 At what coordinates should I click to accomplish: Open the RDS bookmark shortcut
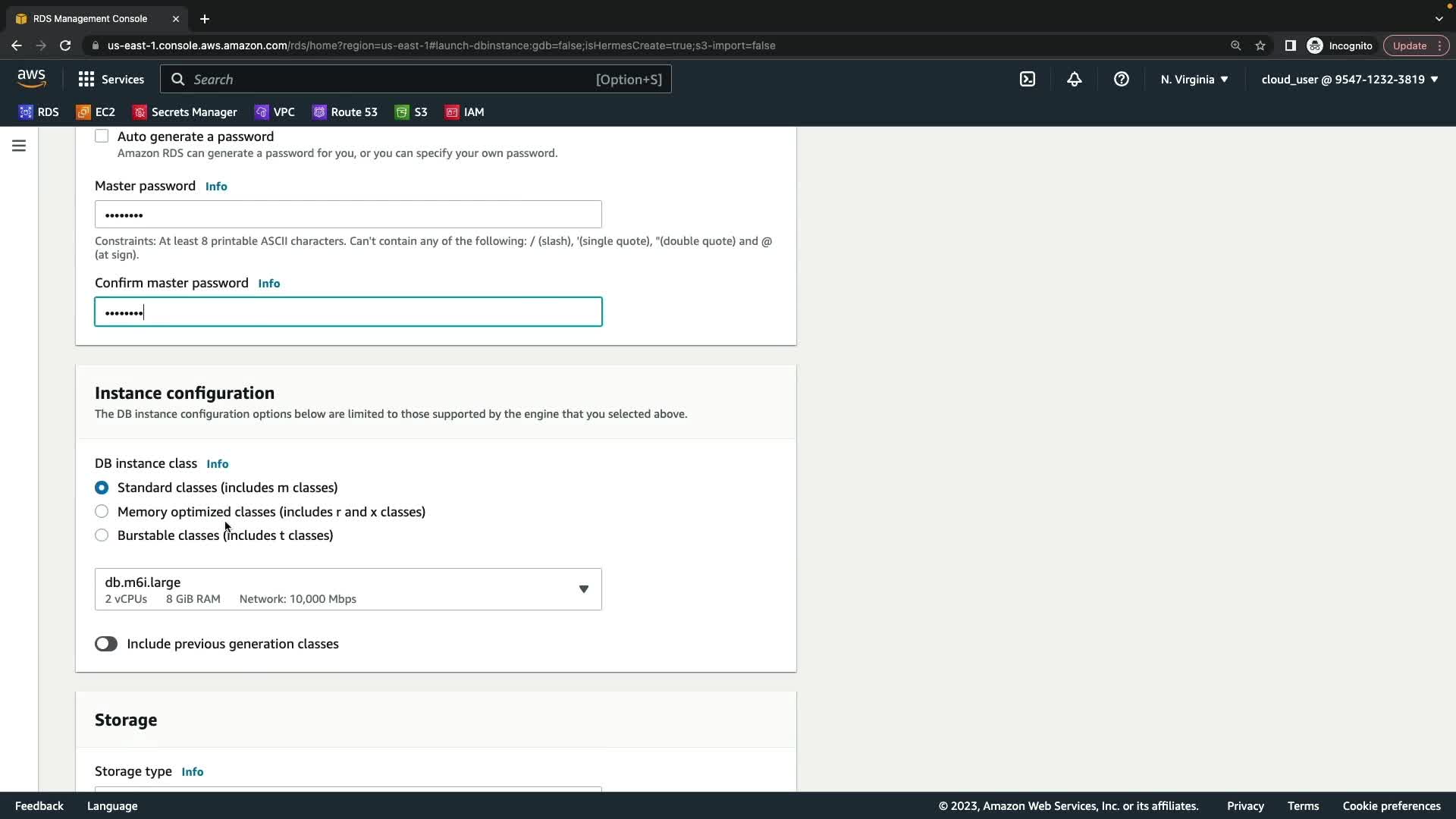(39, 111)
